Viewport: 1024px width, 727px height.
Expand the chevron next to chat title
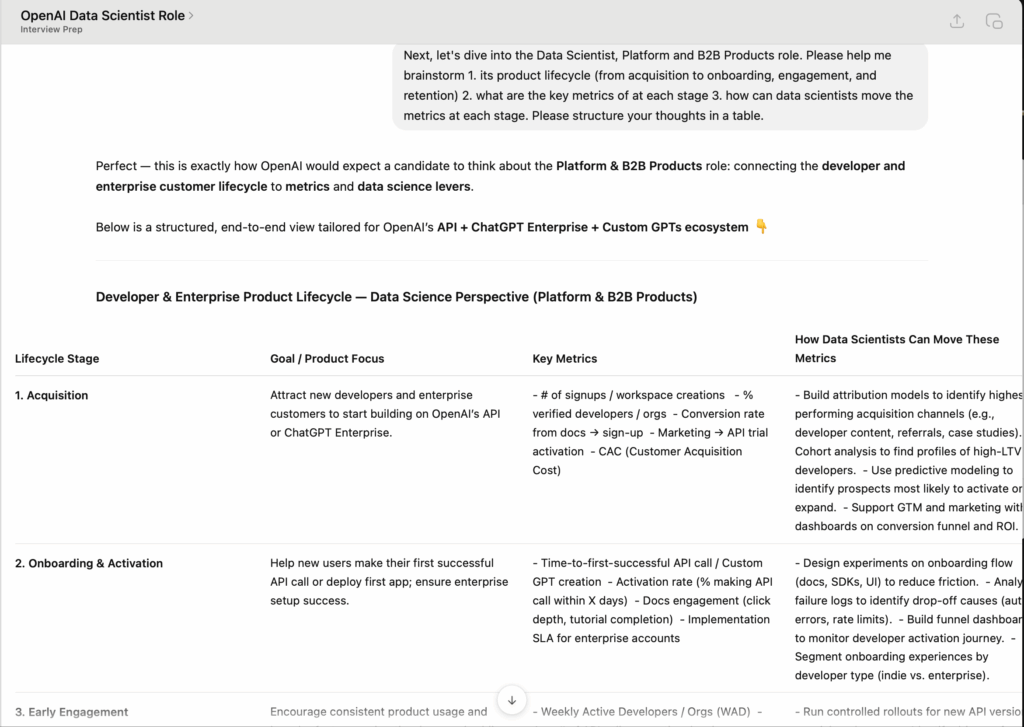pyautogui.click(x=191, y=16)
